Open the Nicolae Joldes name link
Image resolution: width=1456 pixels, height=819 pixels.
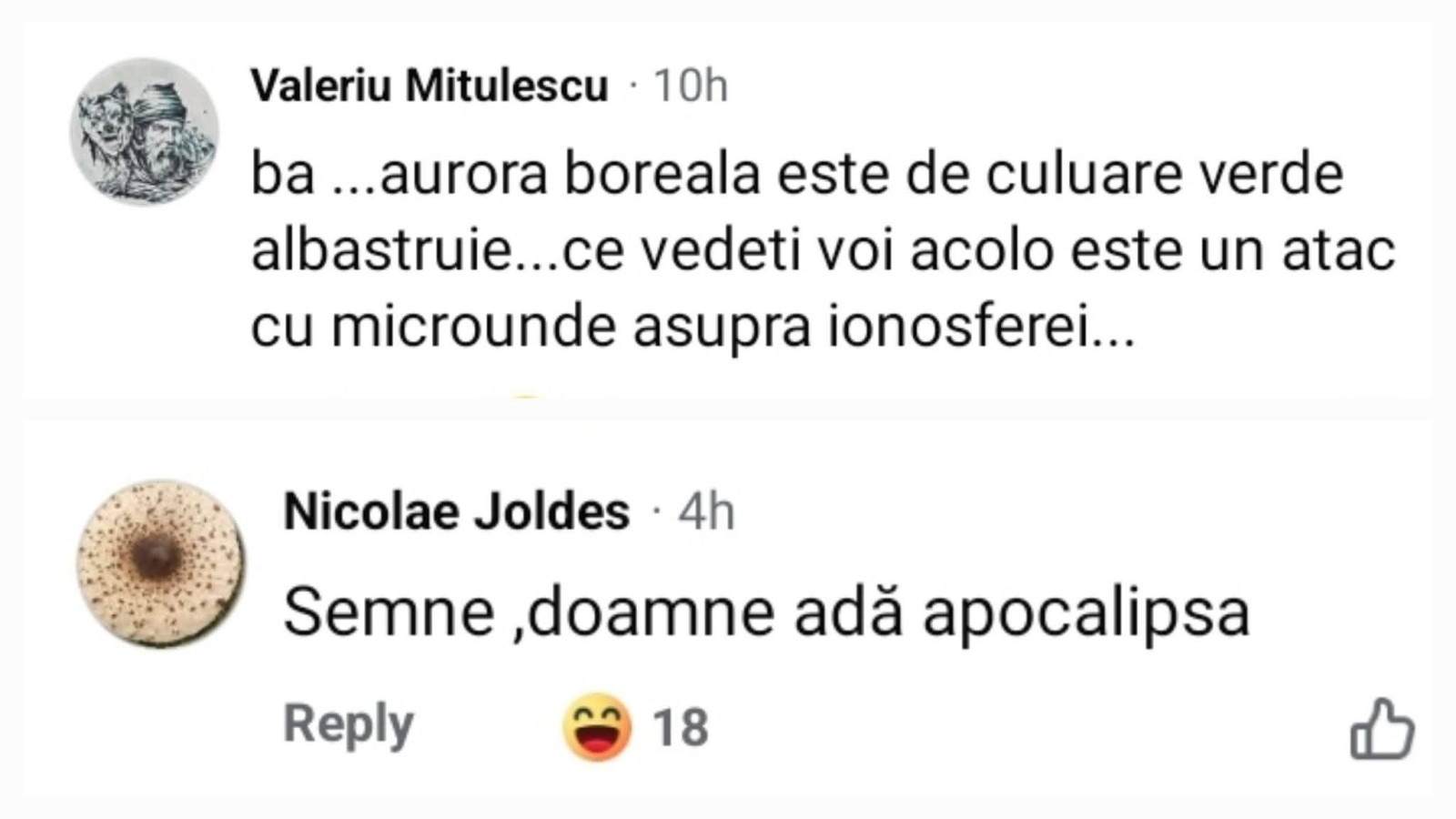tap(457, 511)
